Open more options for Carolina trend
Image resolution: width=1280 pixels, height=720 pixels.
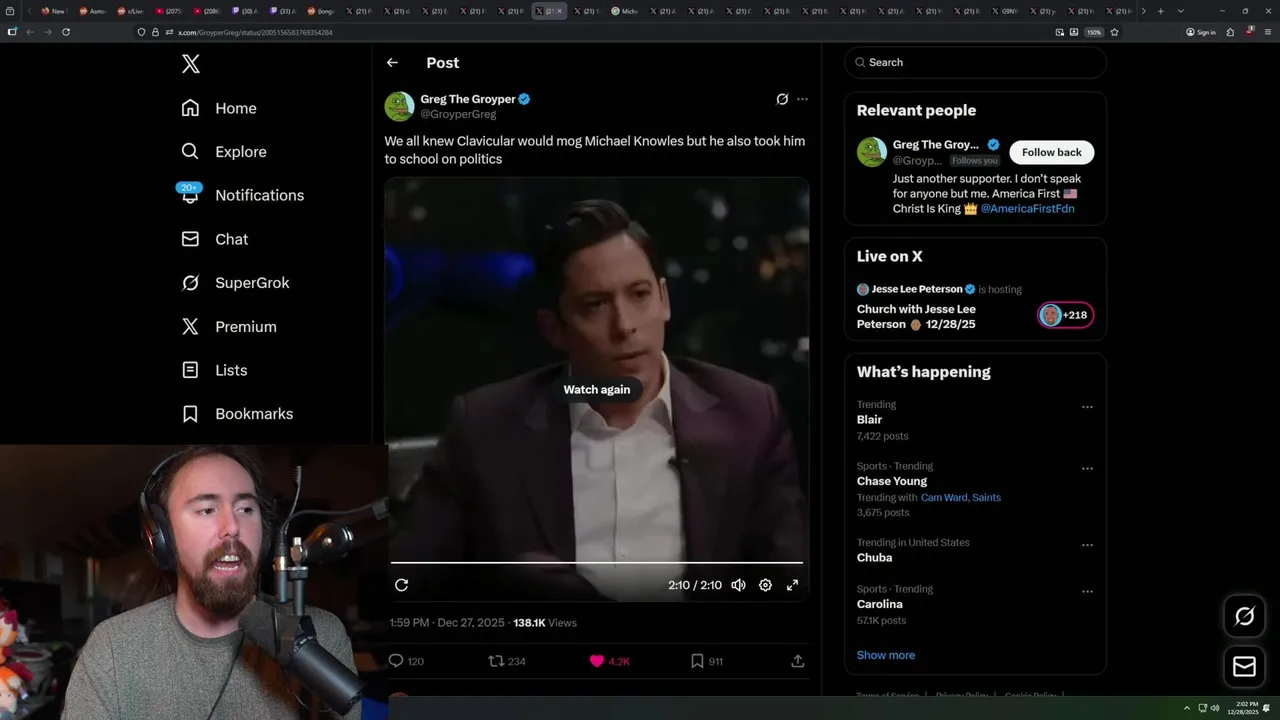pos(1087,591)
